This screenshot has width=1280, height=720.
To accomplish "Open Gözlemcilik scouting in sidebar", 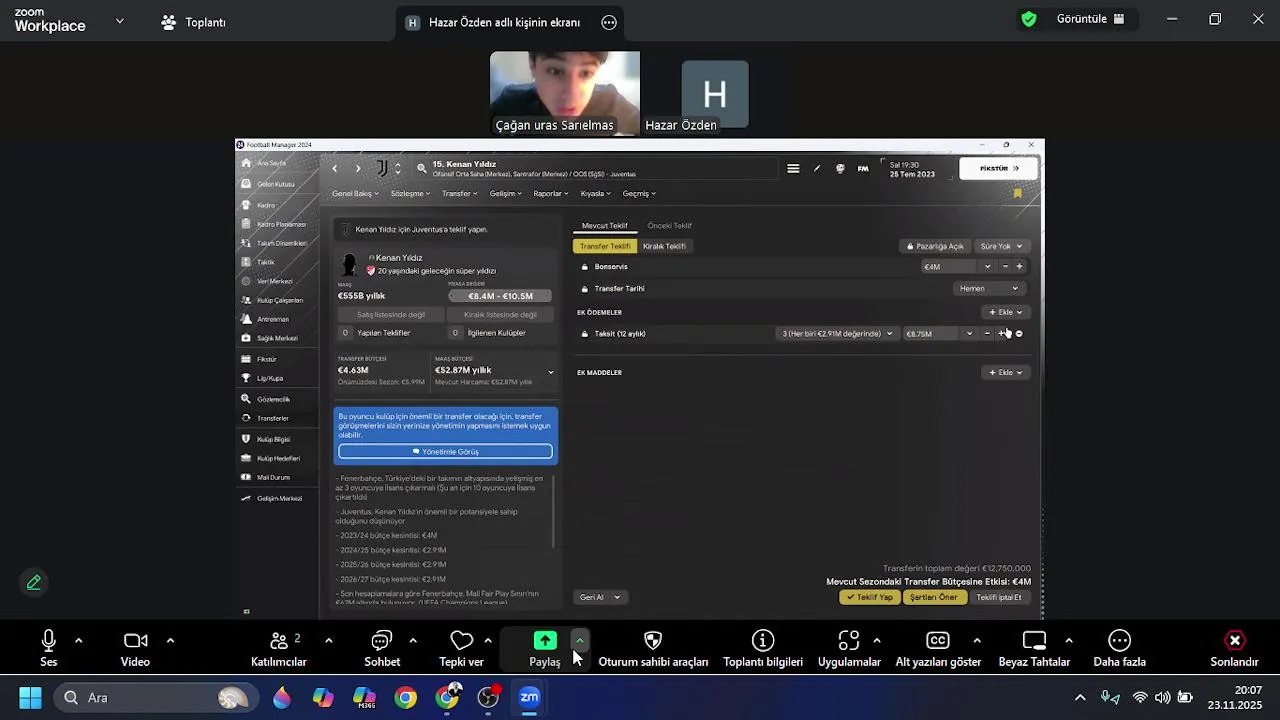I will [273, 399].
